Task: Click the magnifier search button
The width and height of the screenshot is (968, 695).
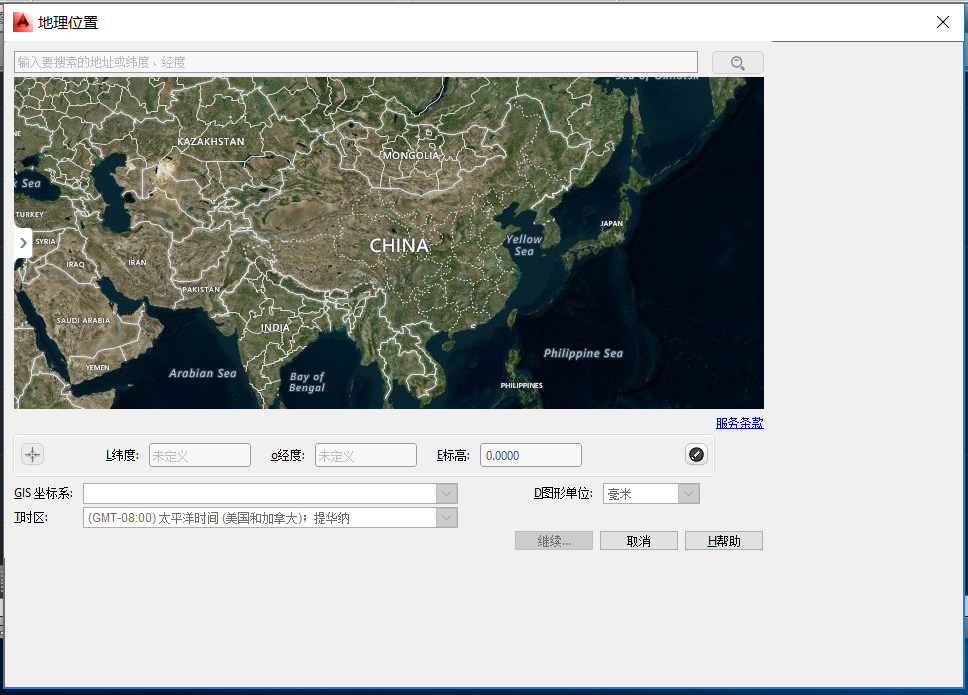Action: 738,62
